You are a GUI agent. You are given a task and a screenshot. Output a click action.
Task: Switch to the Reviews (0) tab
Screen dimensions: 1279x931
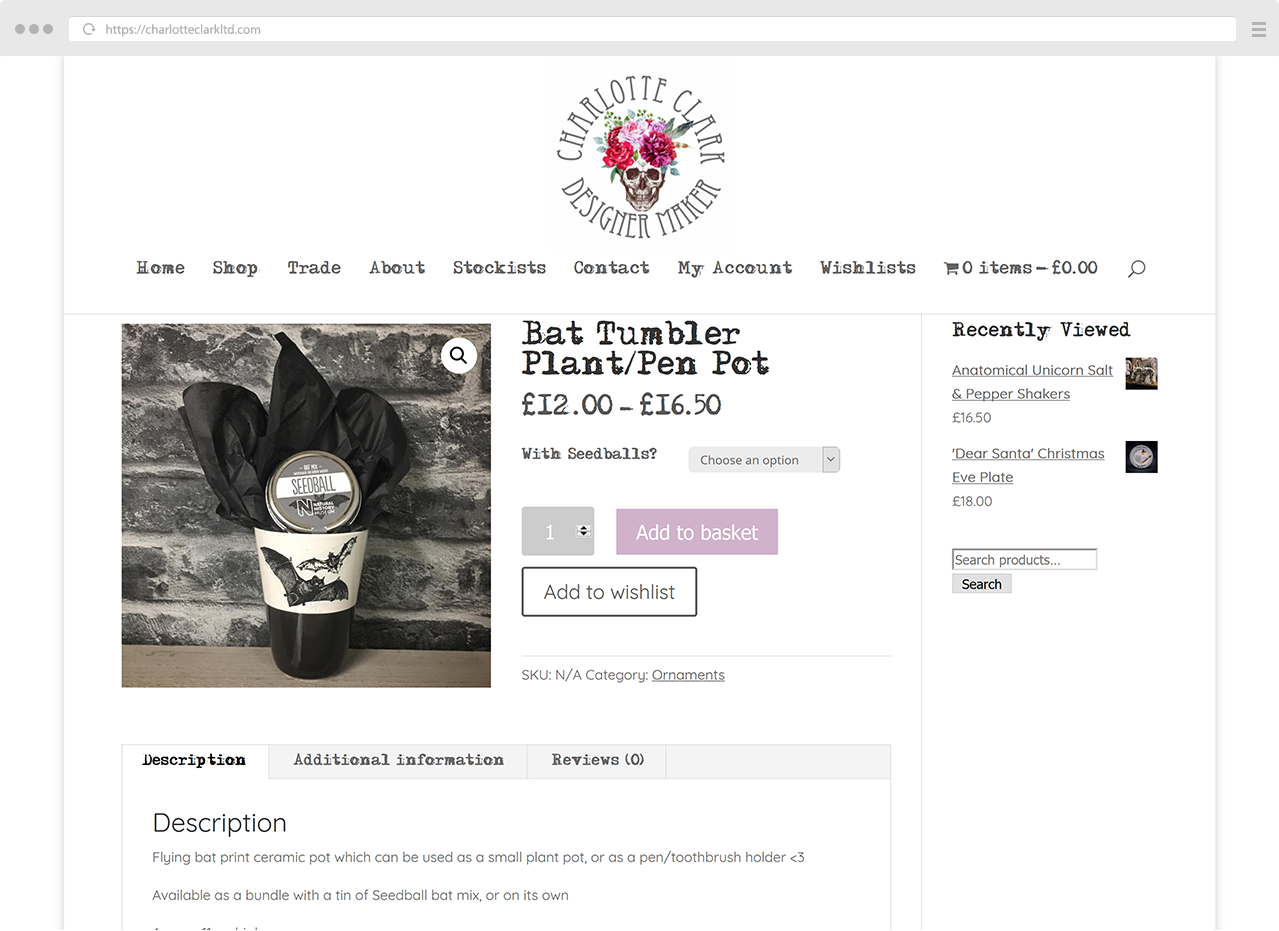(x=597, y=761)
